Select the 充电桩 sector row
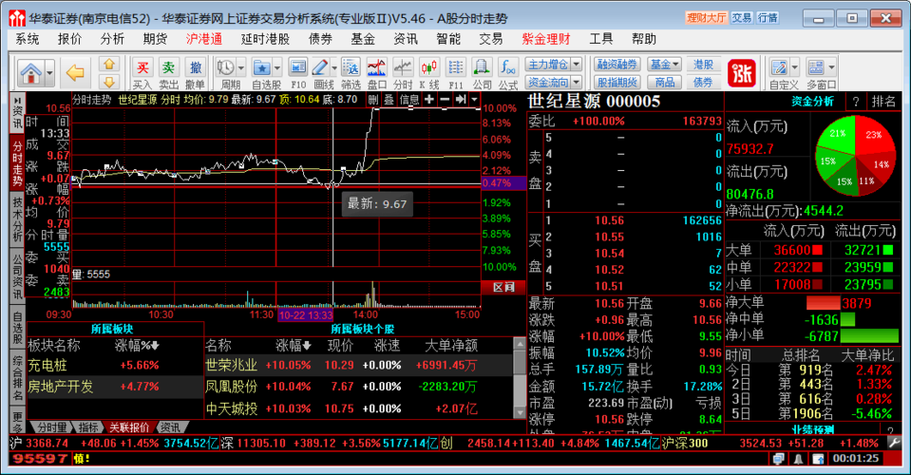Viewport: 911px width, 475px height. pyautogui.click(x=115, y=365)
